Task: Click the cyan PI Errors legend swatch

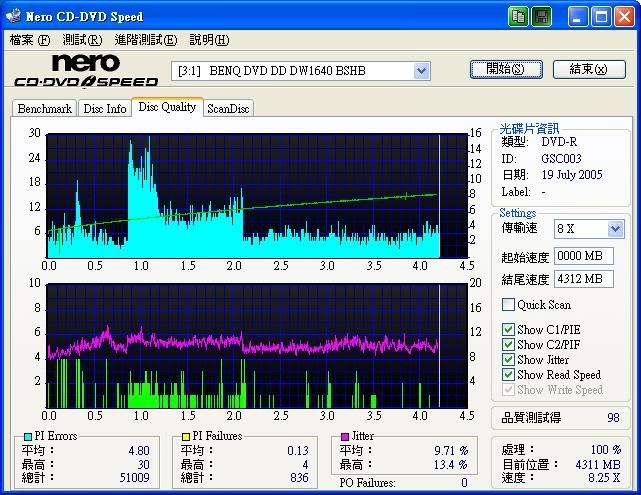Action: point(27,437)
